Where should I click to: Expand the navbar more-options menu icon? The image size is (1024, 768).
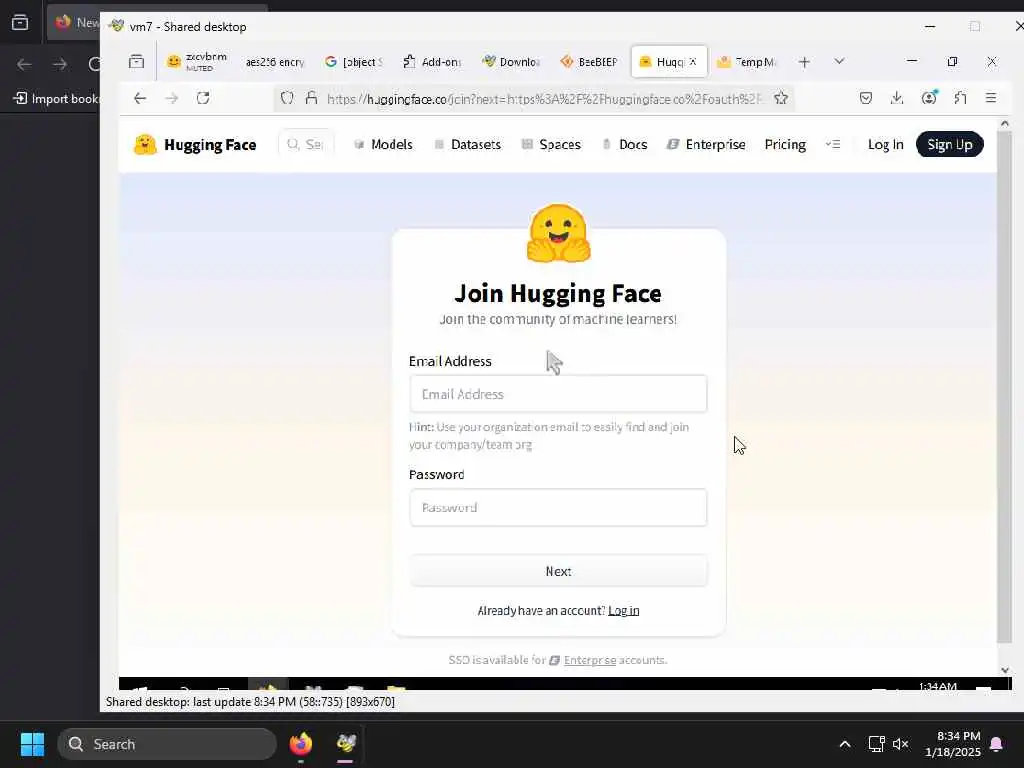click(x=833, y=144)
